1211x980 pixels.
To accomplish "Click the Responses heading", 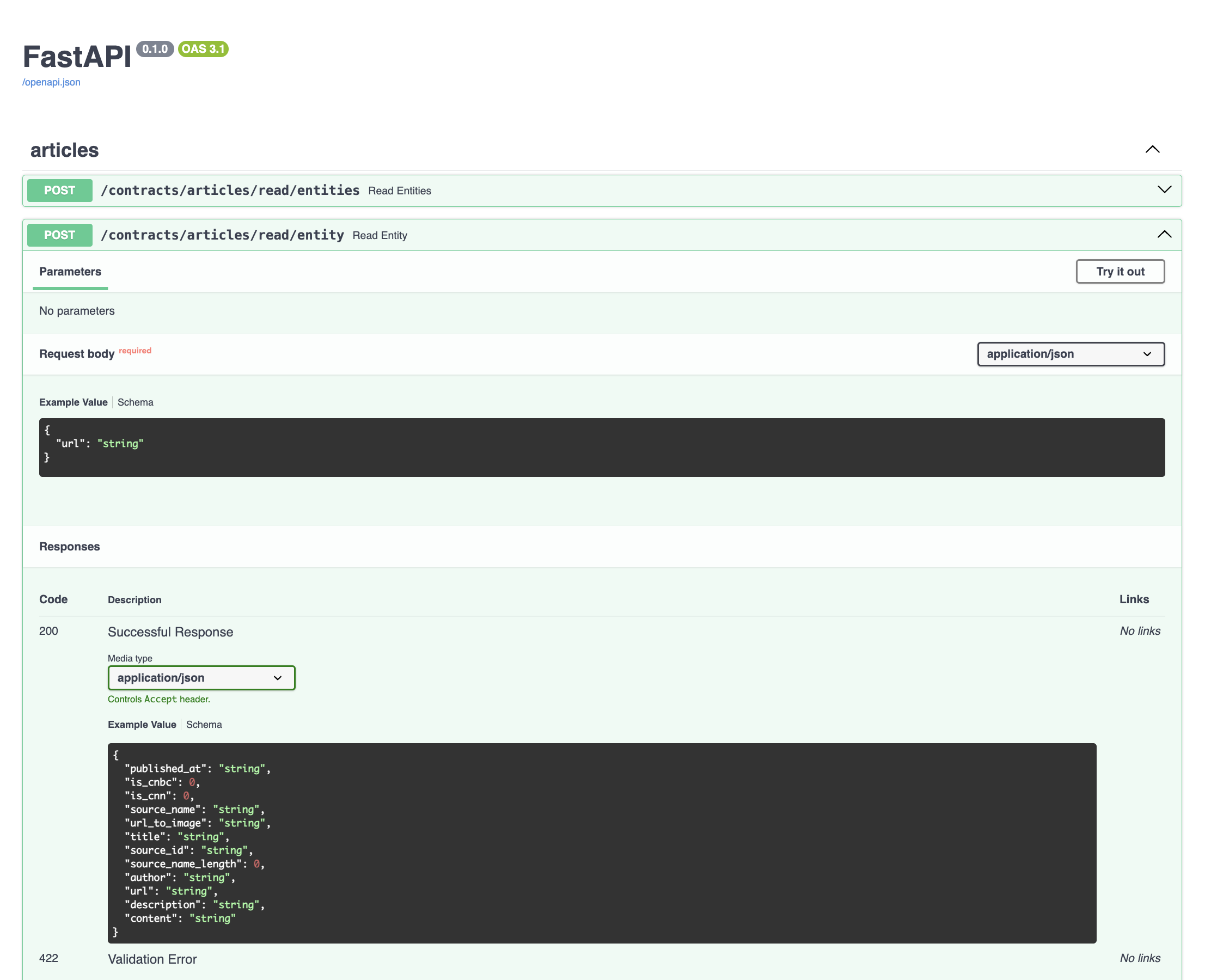I will tap(70, 547).
